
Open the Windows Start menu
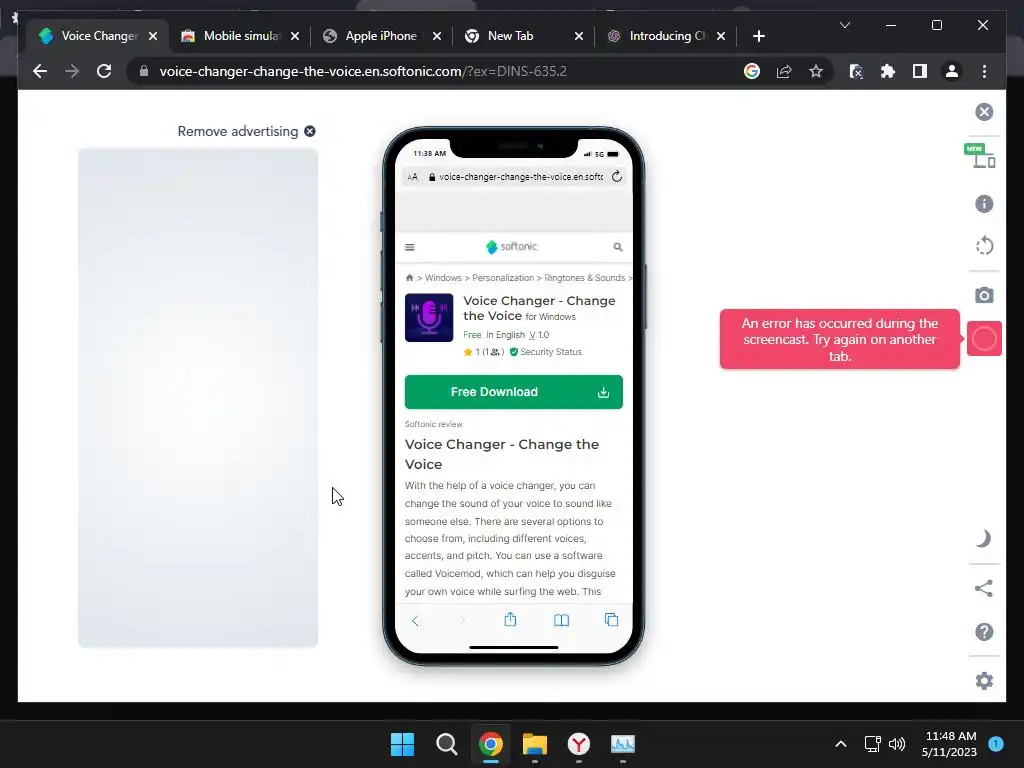click(402, 744)
